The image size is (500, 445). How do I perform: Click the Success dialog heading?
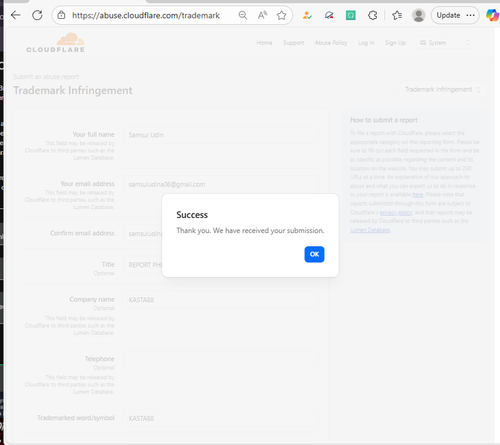[192, 215]
